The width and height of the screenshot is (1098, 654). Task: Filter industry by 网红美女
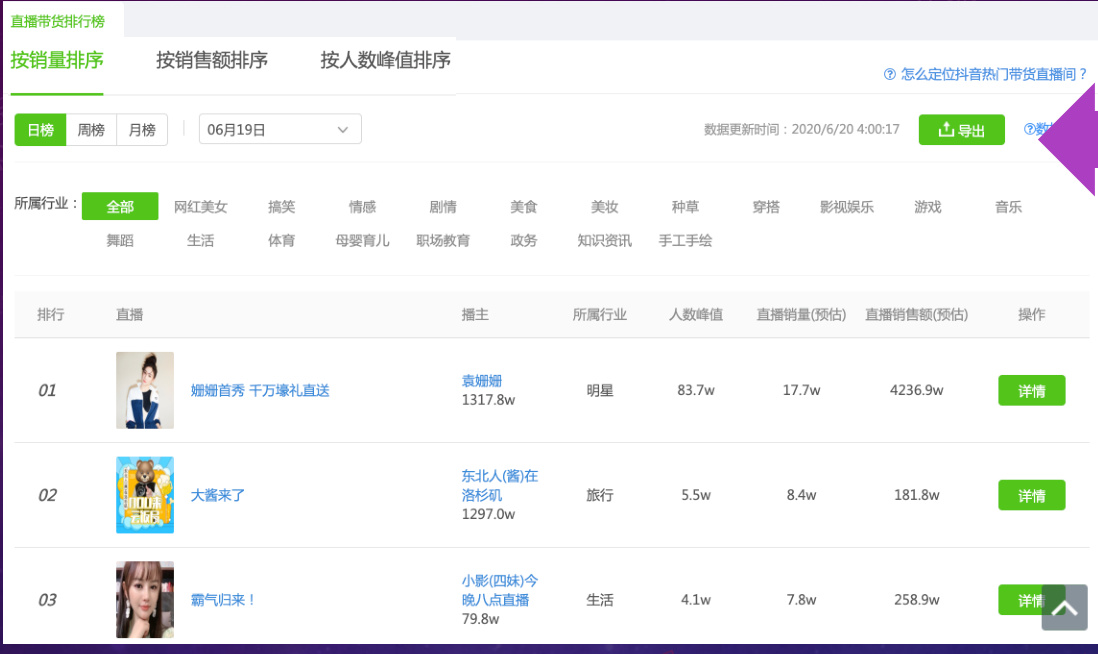[200, 207]
